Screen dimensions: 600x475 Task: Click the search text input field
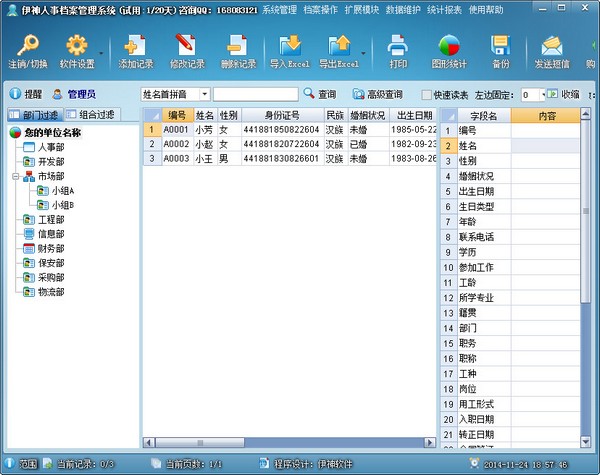(x=254, y=94)
